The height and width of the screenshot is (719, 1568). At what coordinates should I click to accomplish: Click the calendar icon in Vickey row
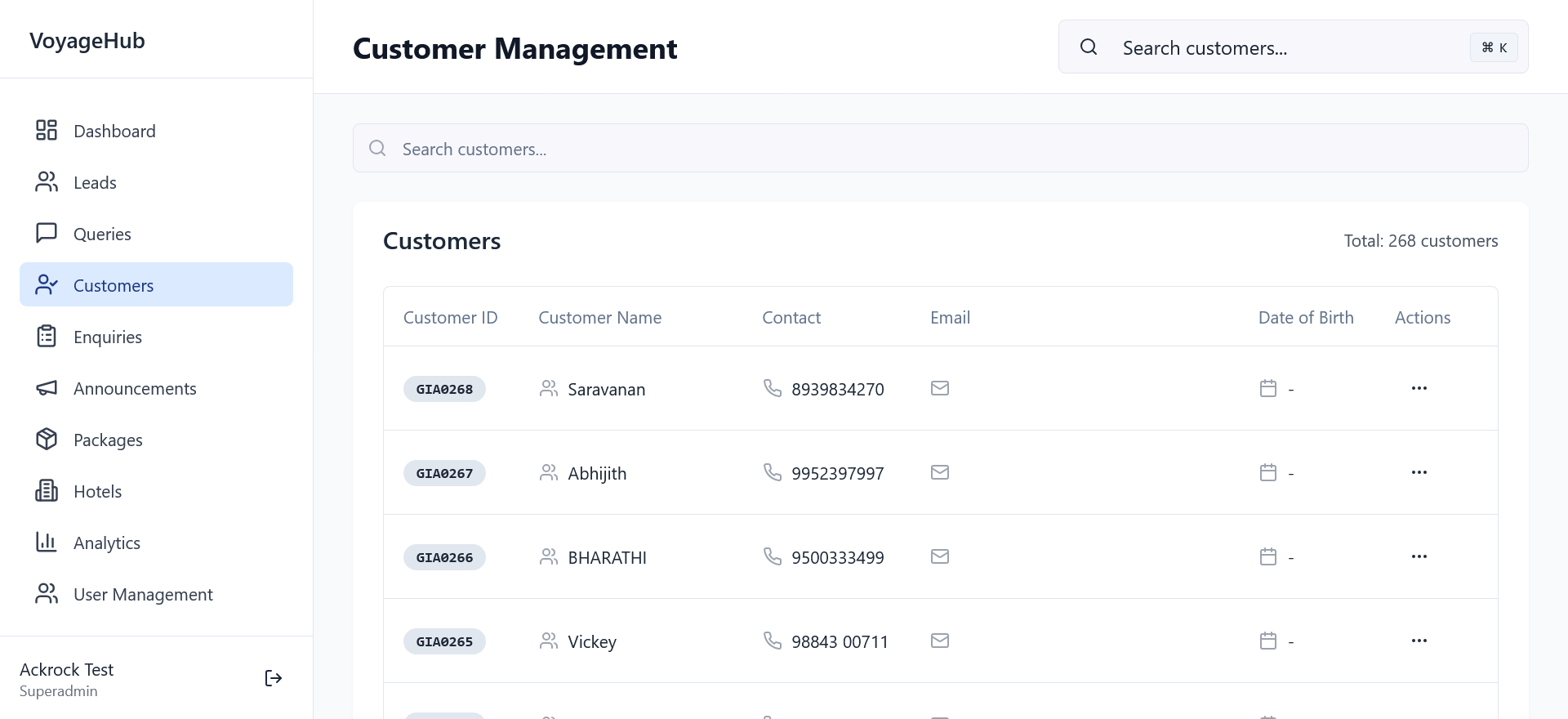click(1268, 641)
